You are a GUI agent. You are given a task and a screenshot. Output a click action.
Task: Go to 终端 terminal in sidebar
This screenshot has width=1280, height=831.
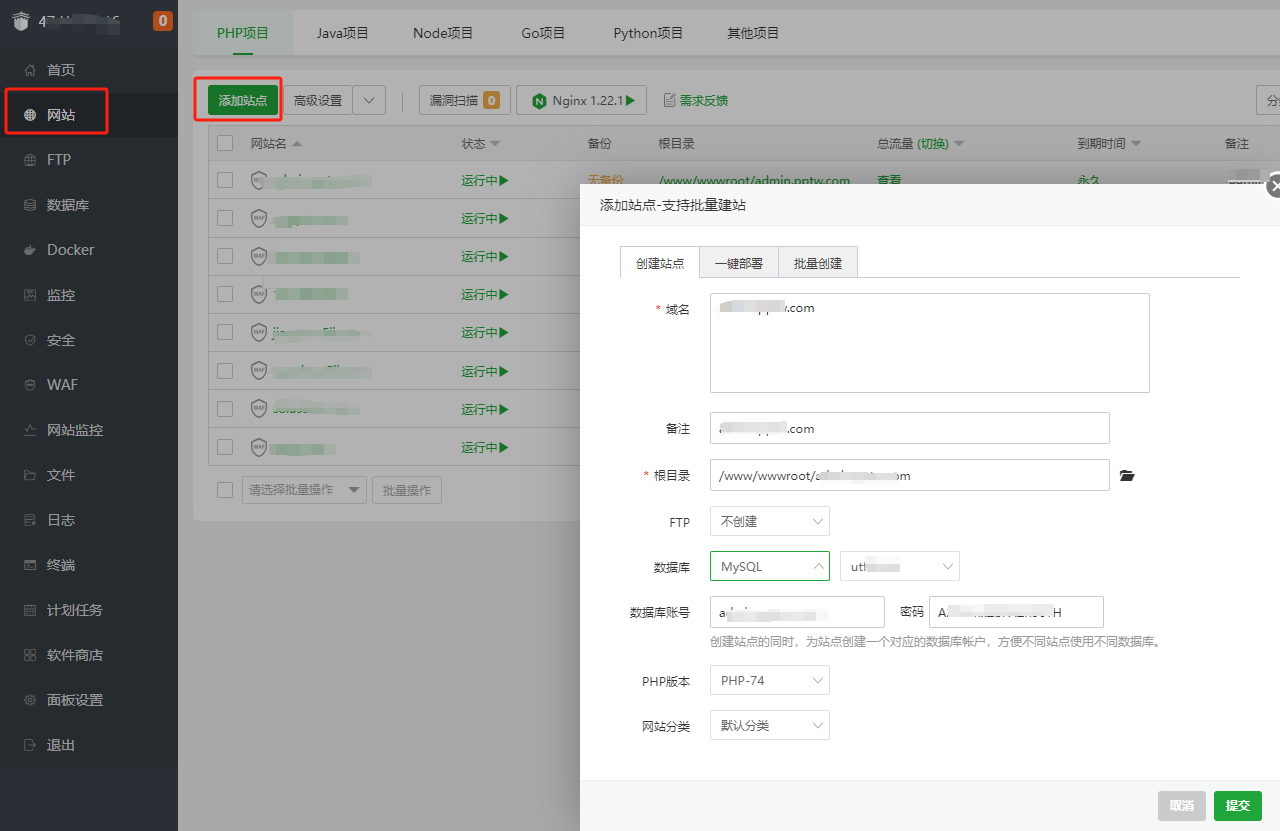pos(60,565)
